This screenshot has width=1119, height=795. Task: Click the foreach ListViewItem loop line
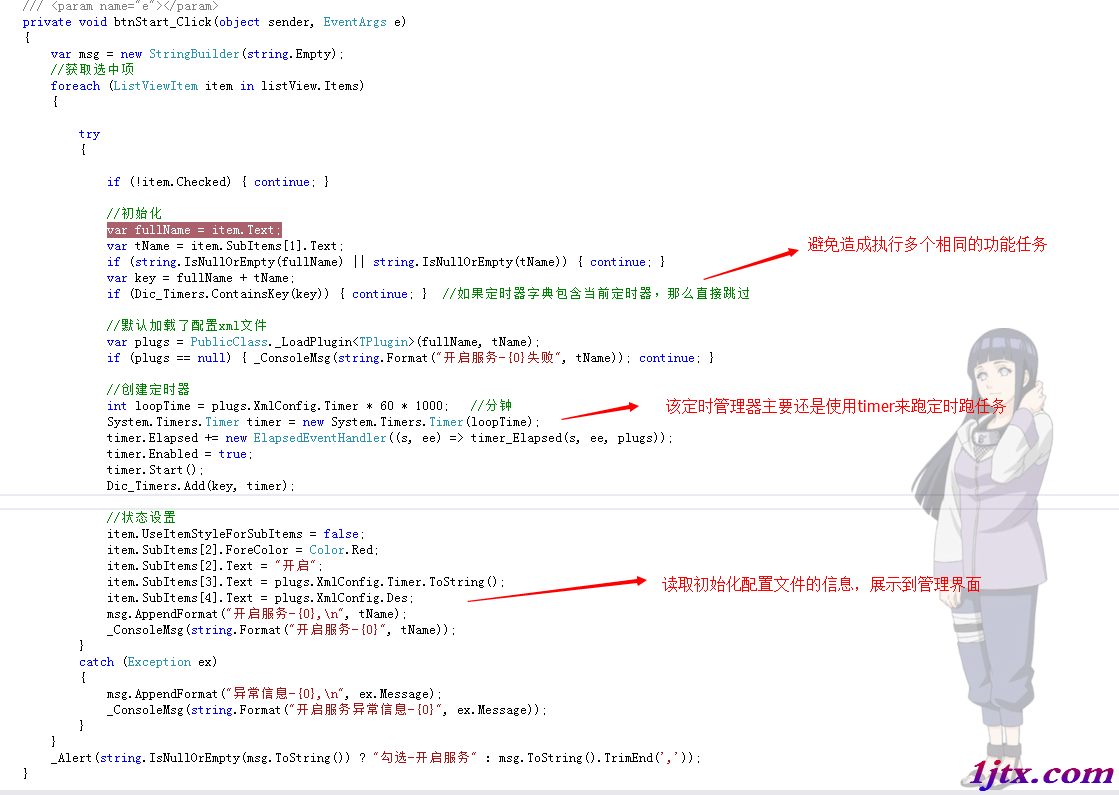click(x=207, y=86)
